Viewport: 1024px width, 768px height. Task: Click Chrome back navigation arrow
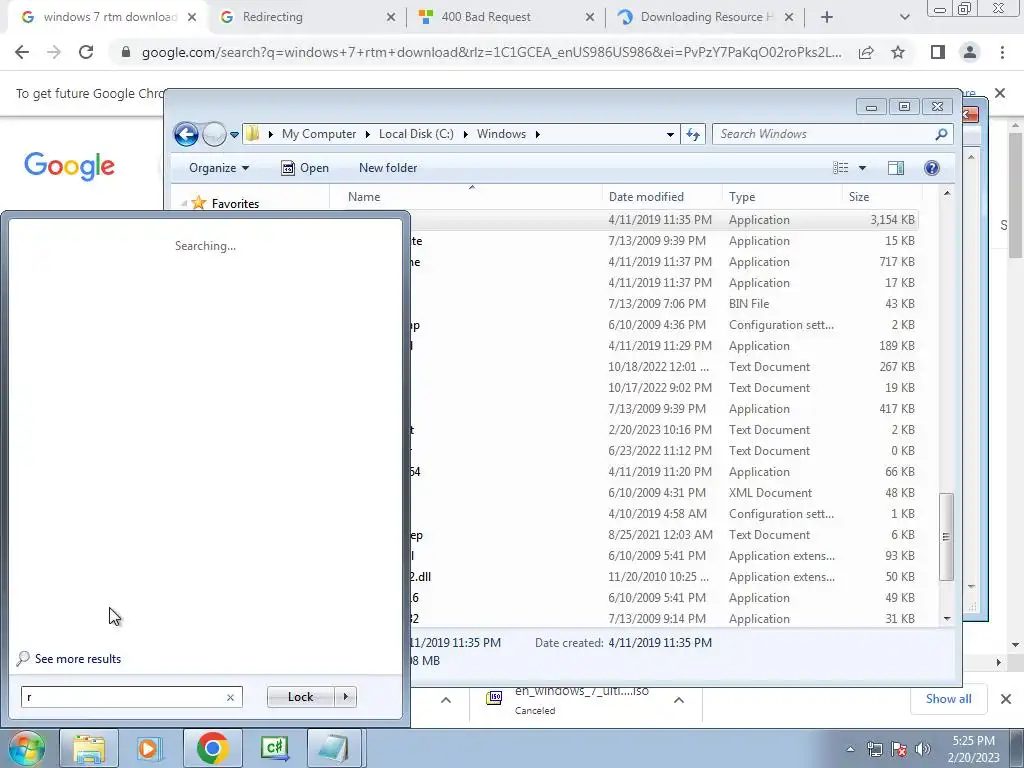tap(22, 52)
